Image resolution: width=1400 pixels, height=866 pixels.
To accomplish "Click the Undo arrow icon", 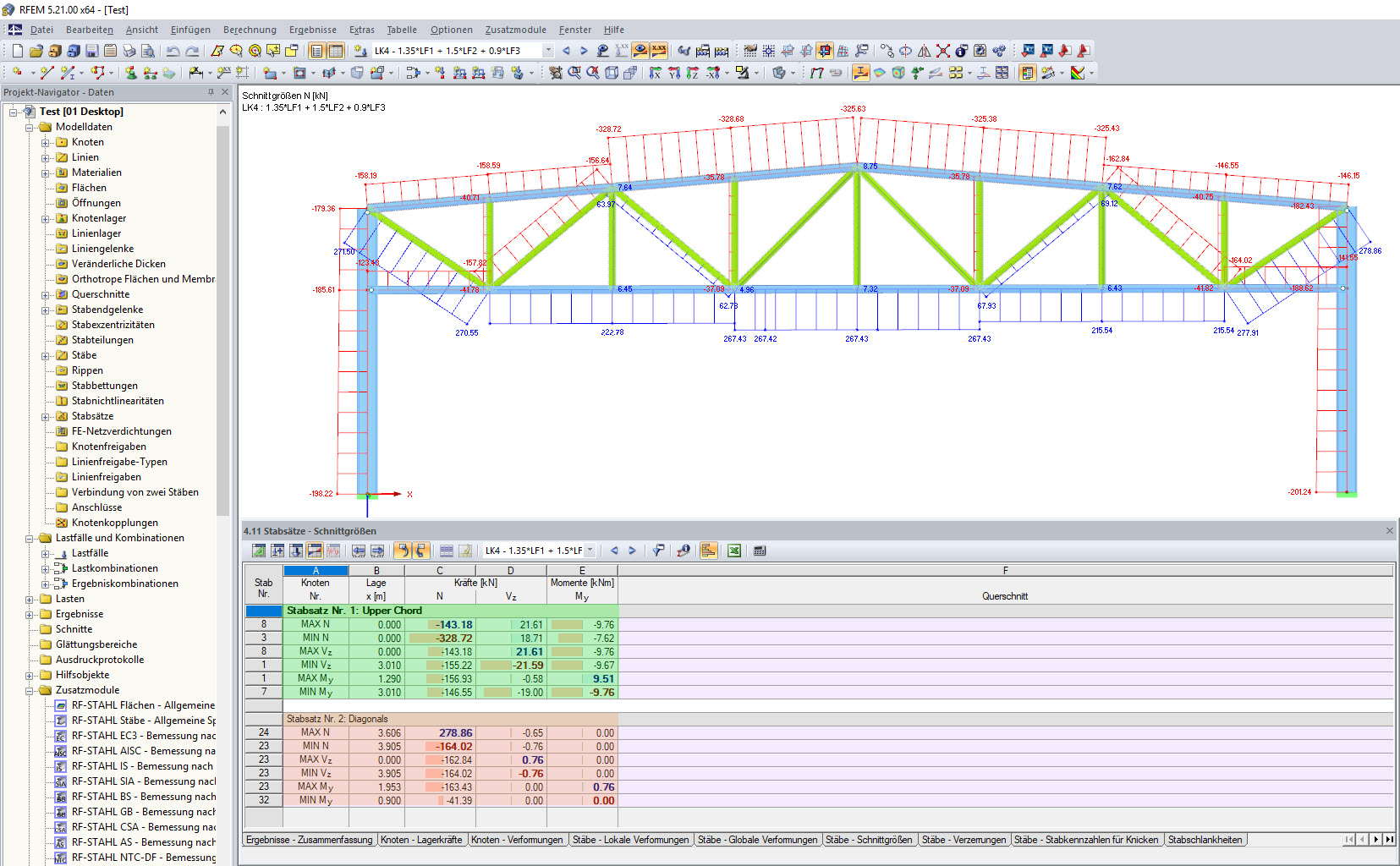I will (173, 51).
